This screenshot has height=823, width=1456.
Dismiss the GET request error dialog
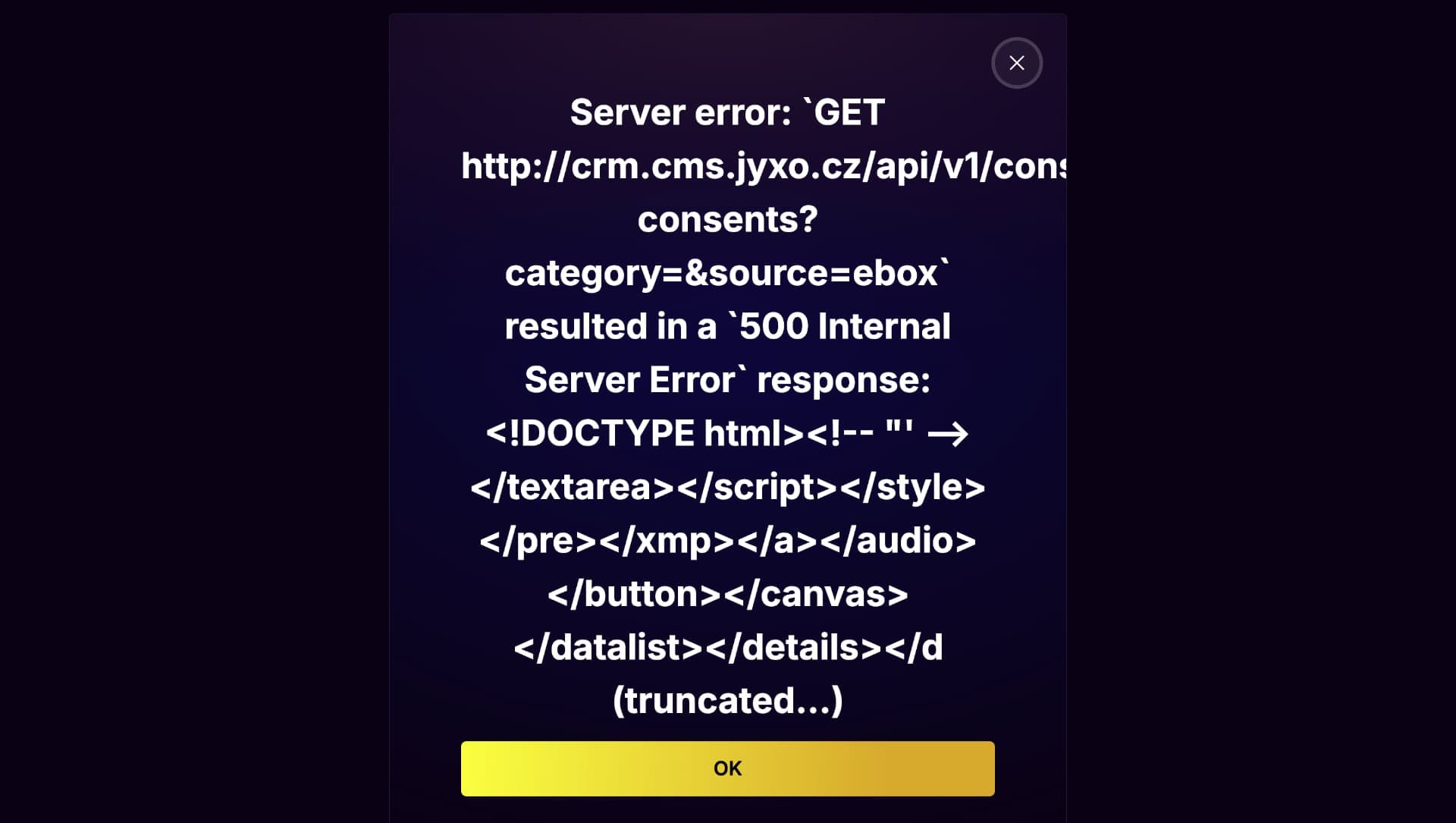point(1017,62)
